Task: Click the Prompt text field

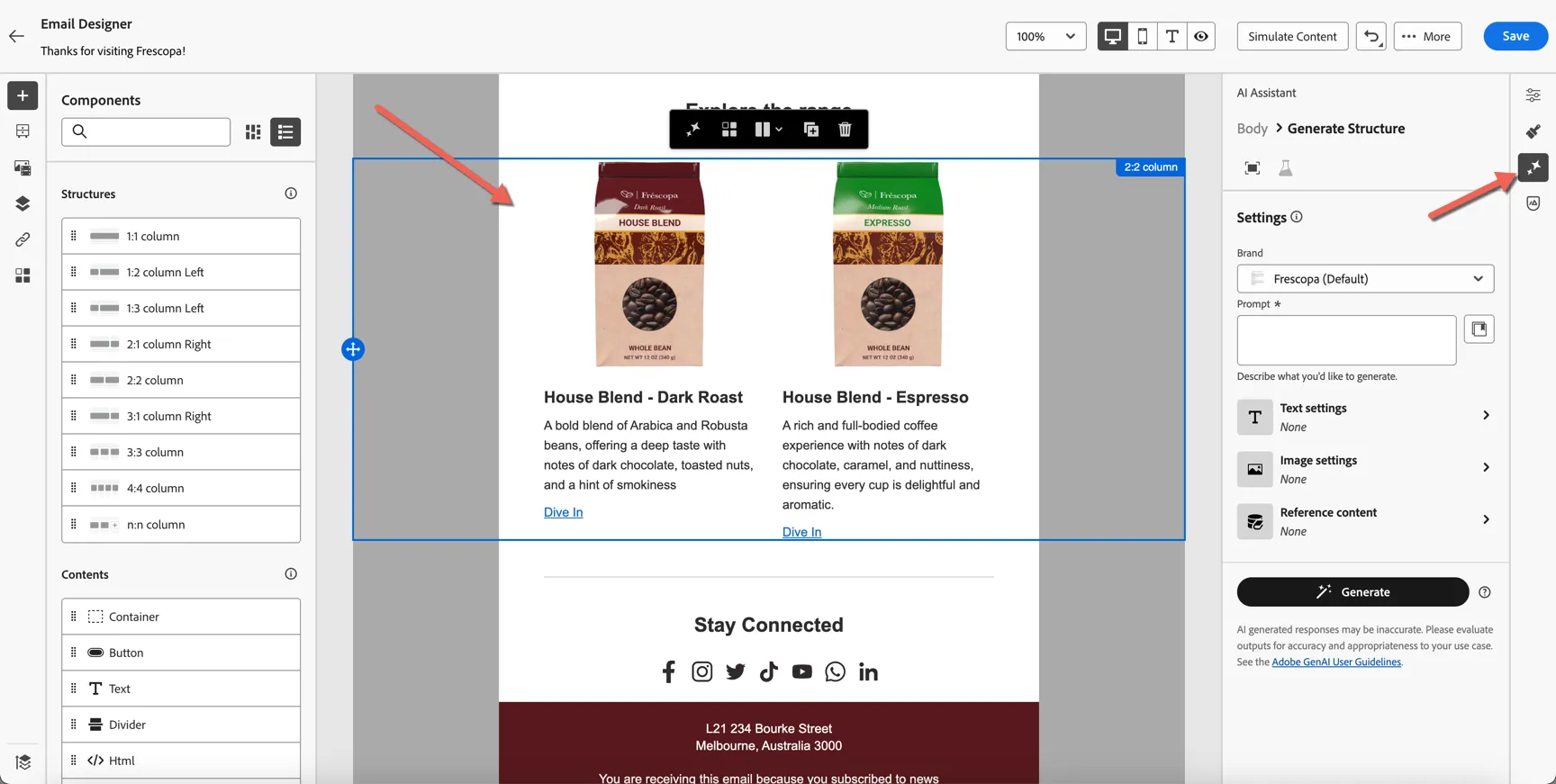Action: click(1346, 340)
